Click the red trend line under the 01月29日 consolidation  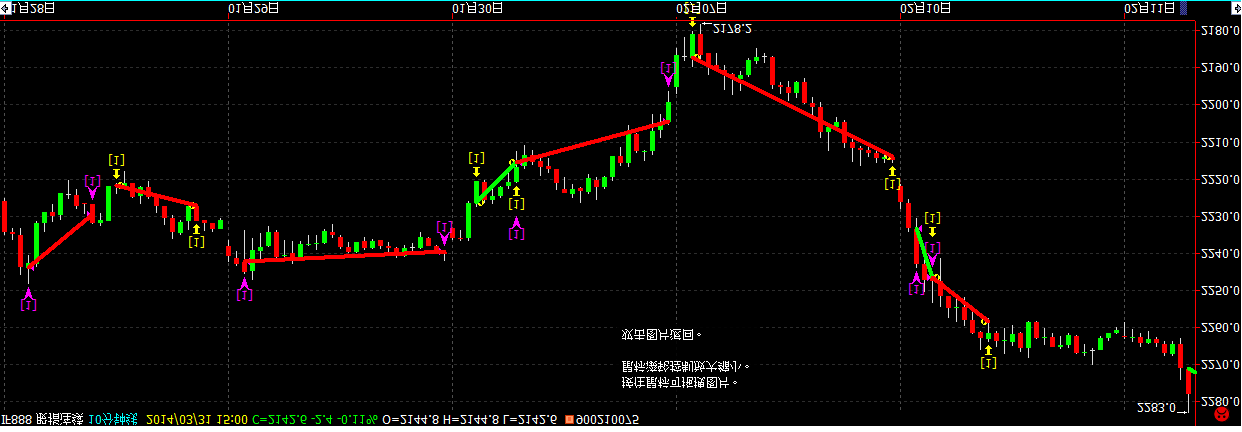[x=345, y=256]
